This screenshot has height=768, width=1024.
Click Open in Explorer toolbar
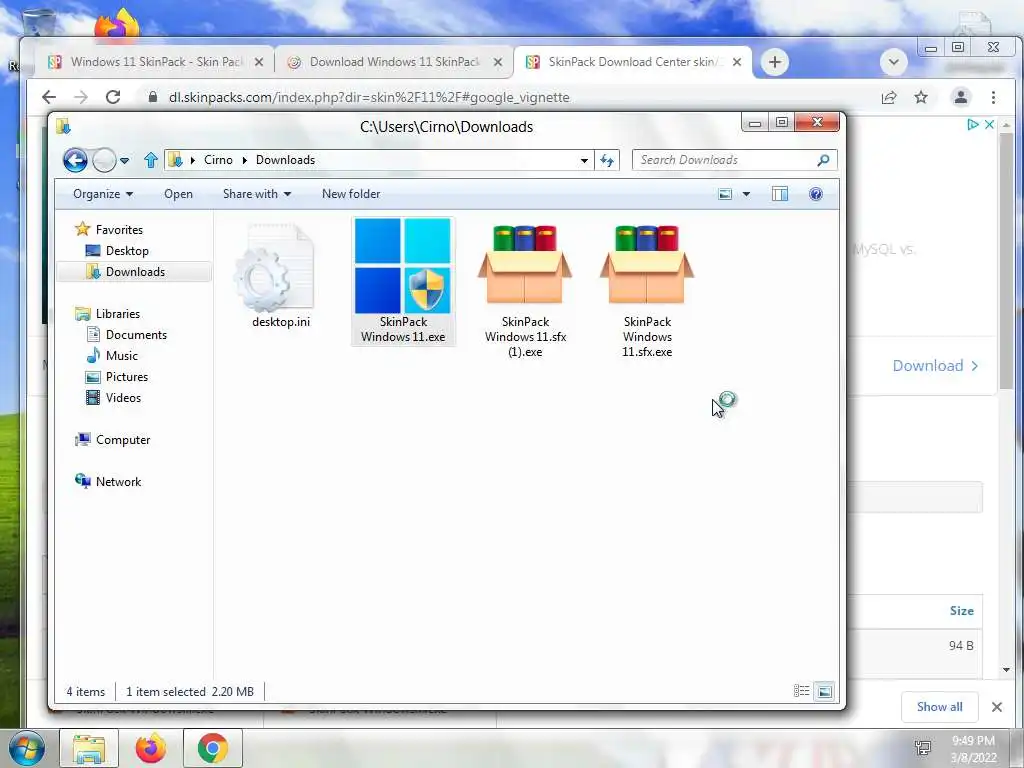(x=178, y=194)
